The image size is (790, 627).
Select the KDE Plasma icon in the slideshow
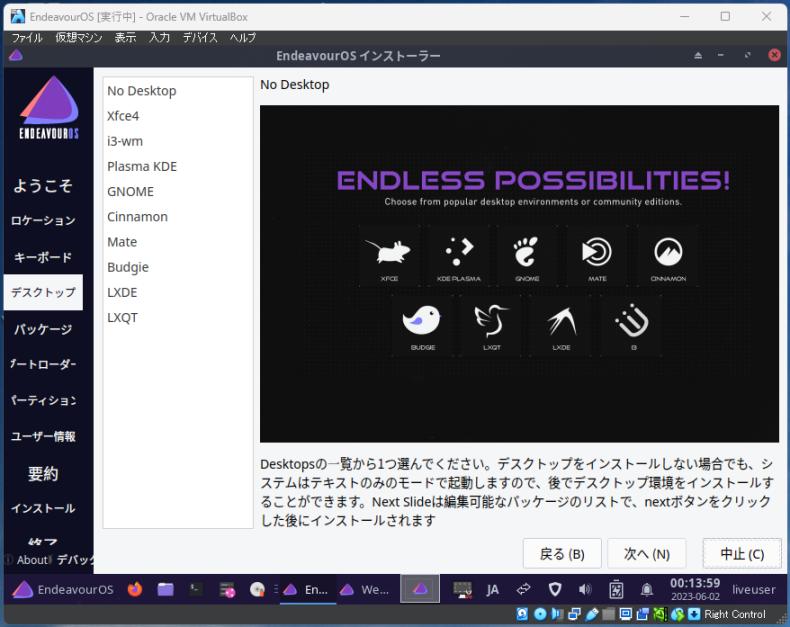(459, 252)
